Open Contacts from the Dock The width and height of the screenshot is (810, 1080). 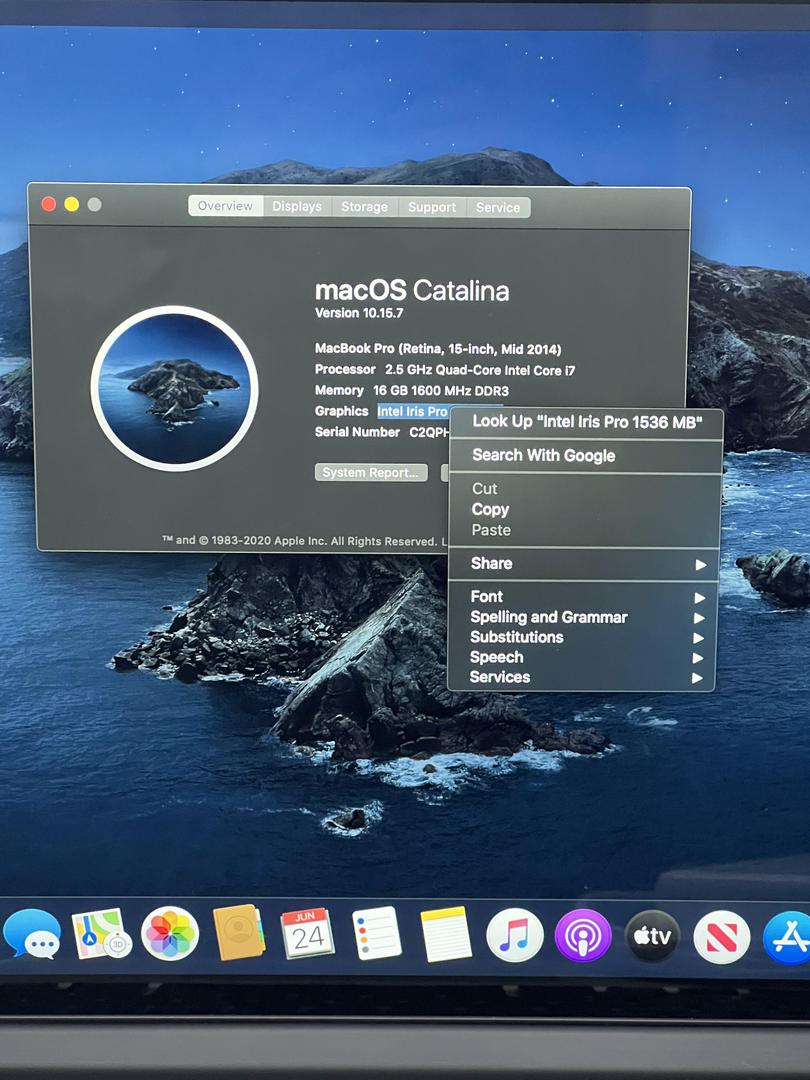pos(238,933)
